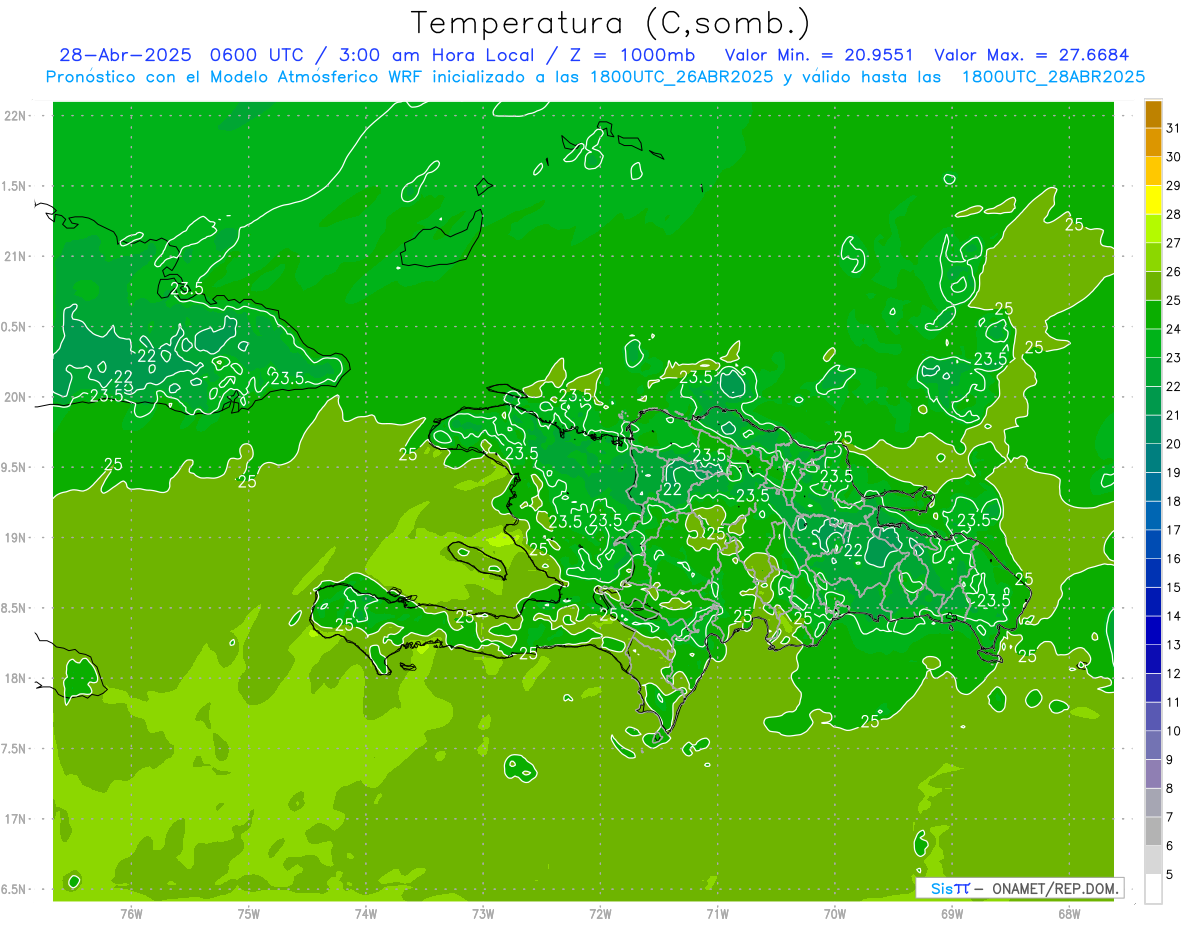Viewport: 1200px width, 927px height.
Task: Click the 8 label on color scale
Action: tap(1170, 789)
